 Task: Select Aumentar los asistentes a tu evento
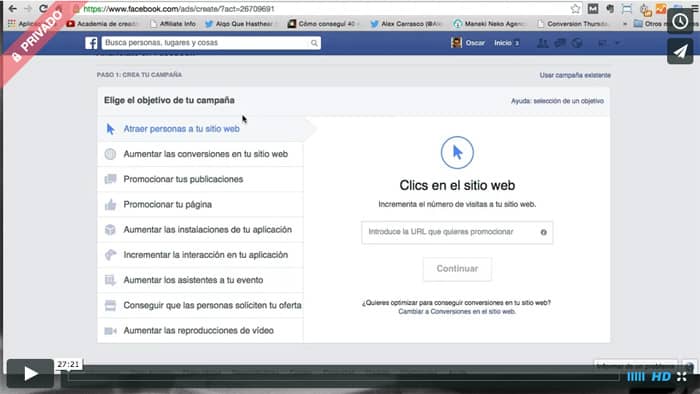(x=200, y=280)
